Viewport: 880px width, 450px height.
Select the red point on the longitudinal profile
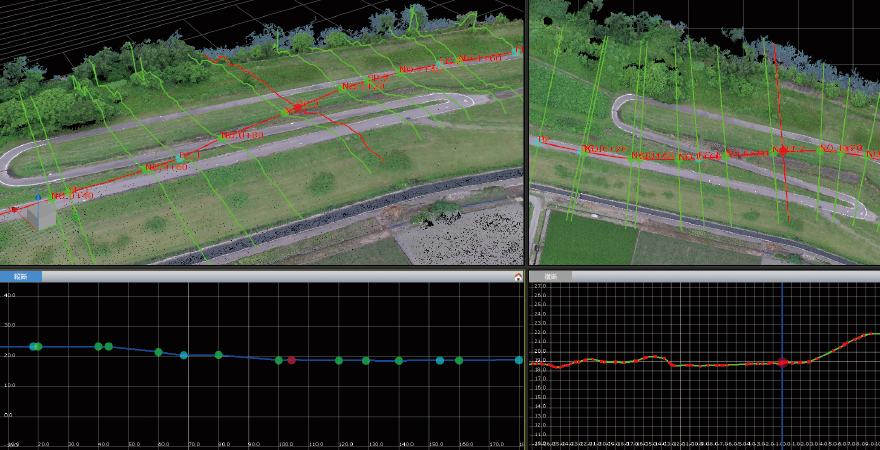(291, 360)
